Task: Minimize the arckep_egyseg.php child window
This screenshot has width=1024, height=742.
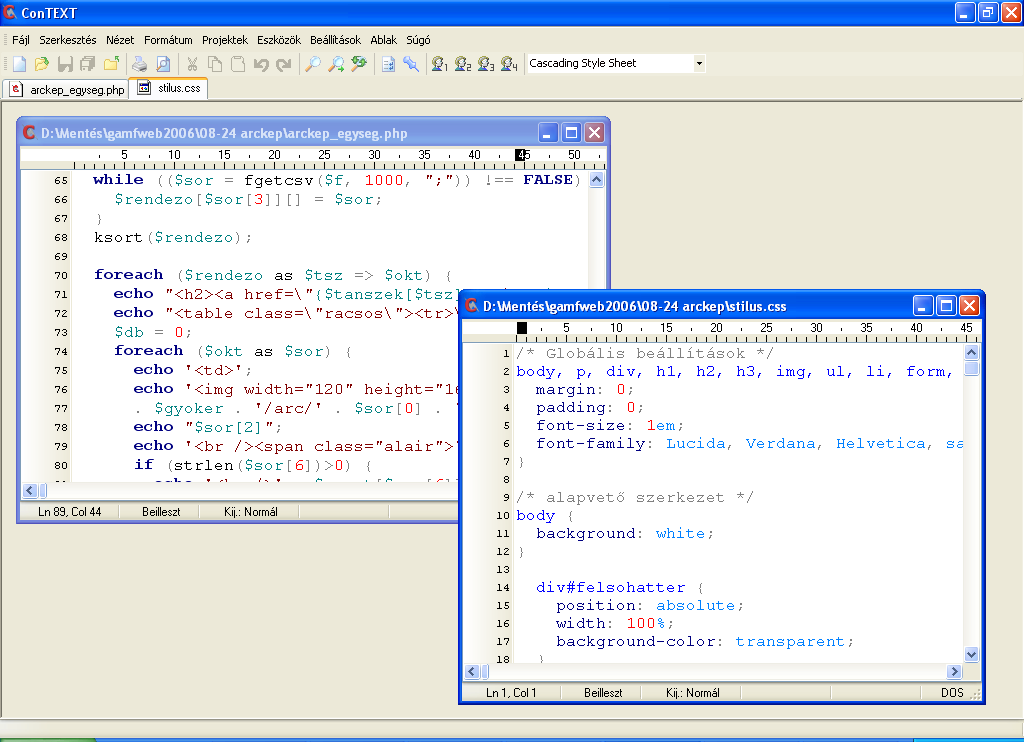Action: click(x=548, y=133)
